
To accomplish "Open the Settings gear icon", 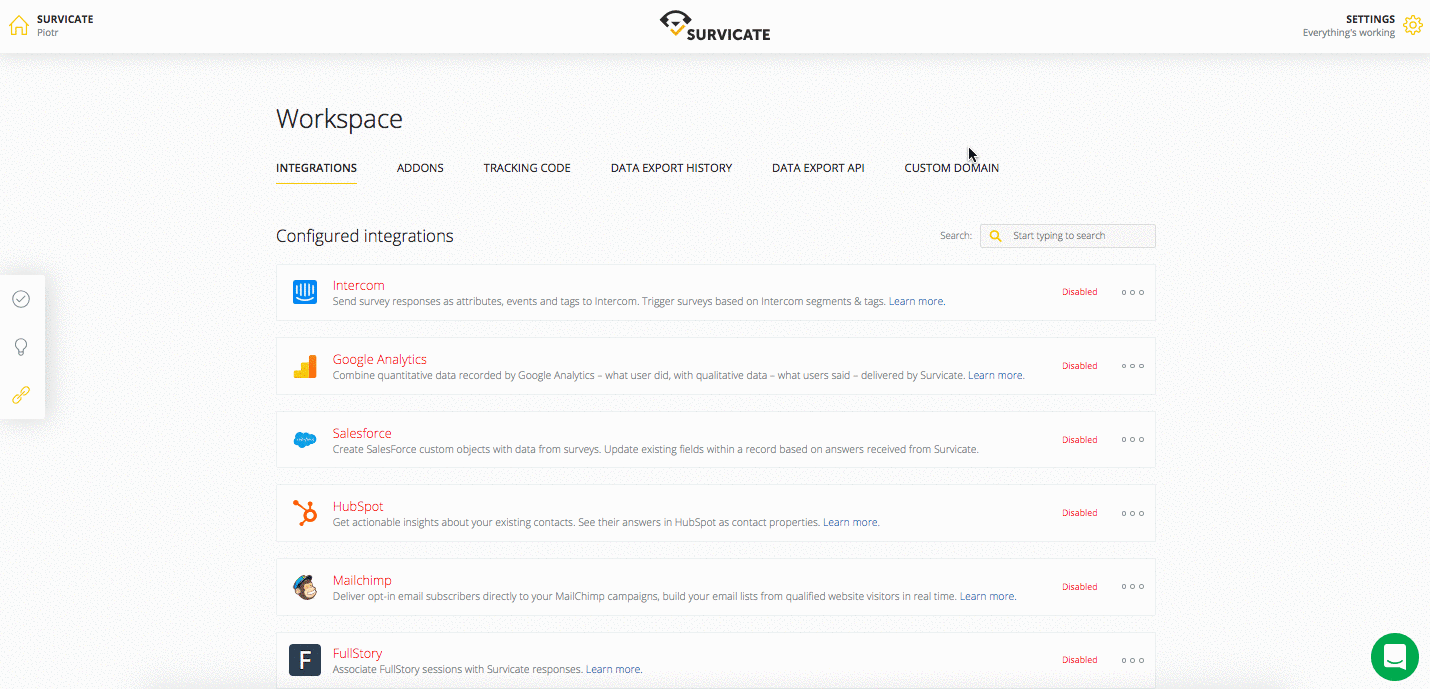I will coord(1412,25).
